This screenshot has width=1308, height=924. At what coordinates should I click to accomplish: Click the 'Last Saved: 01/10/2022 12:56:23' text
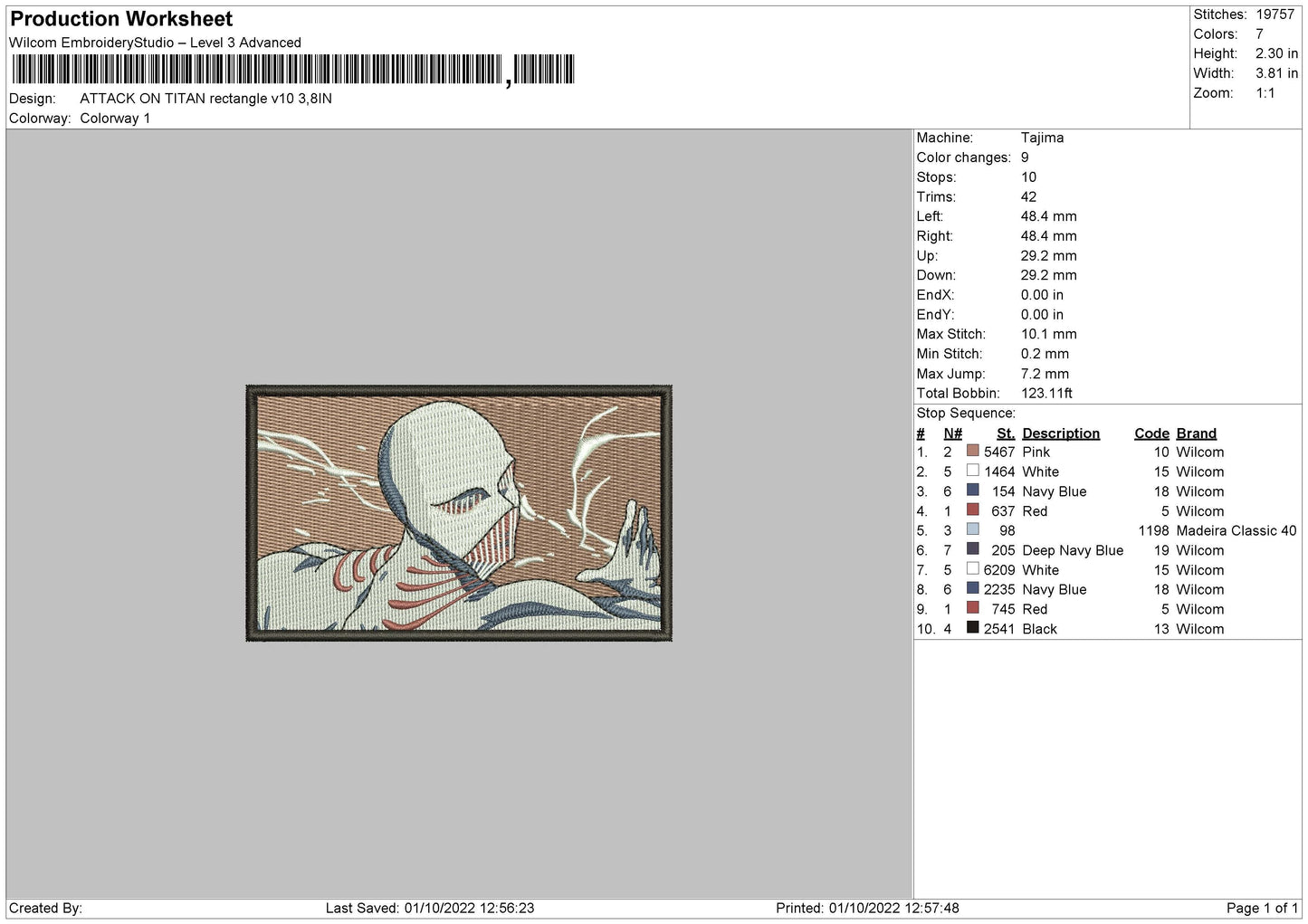(430, 908)
